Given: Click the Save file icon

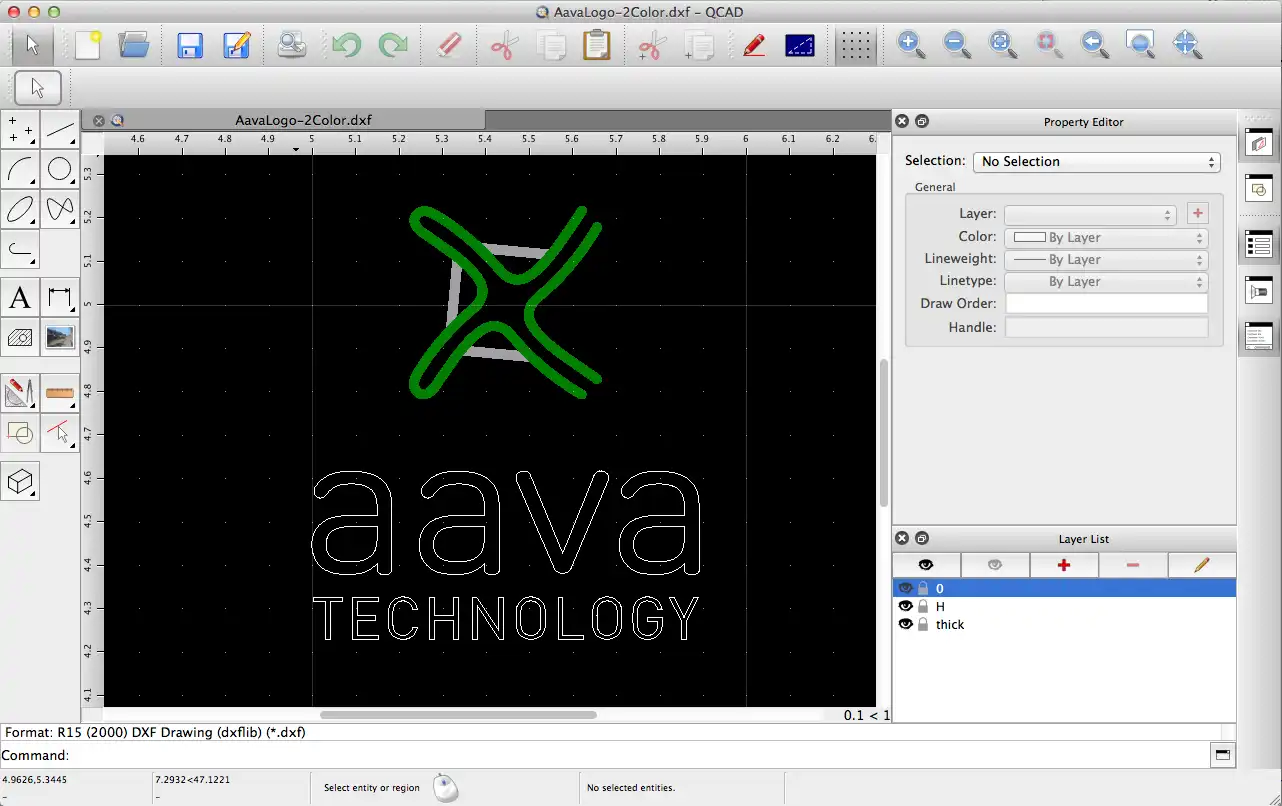Looking at the screenshot, I should pos(190,45).
